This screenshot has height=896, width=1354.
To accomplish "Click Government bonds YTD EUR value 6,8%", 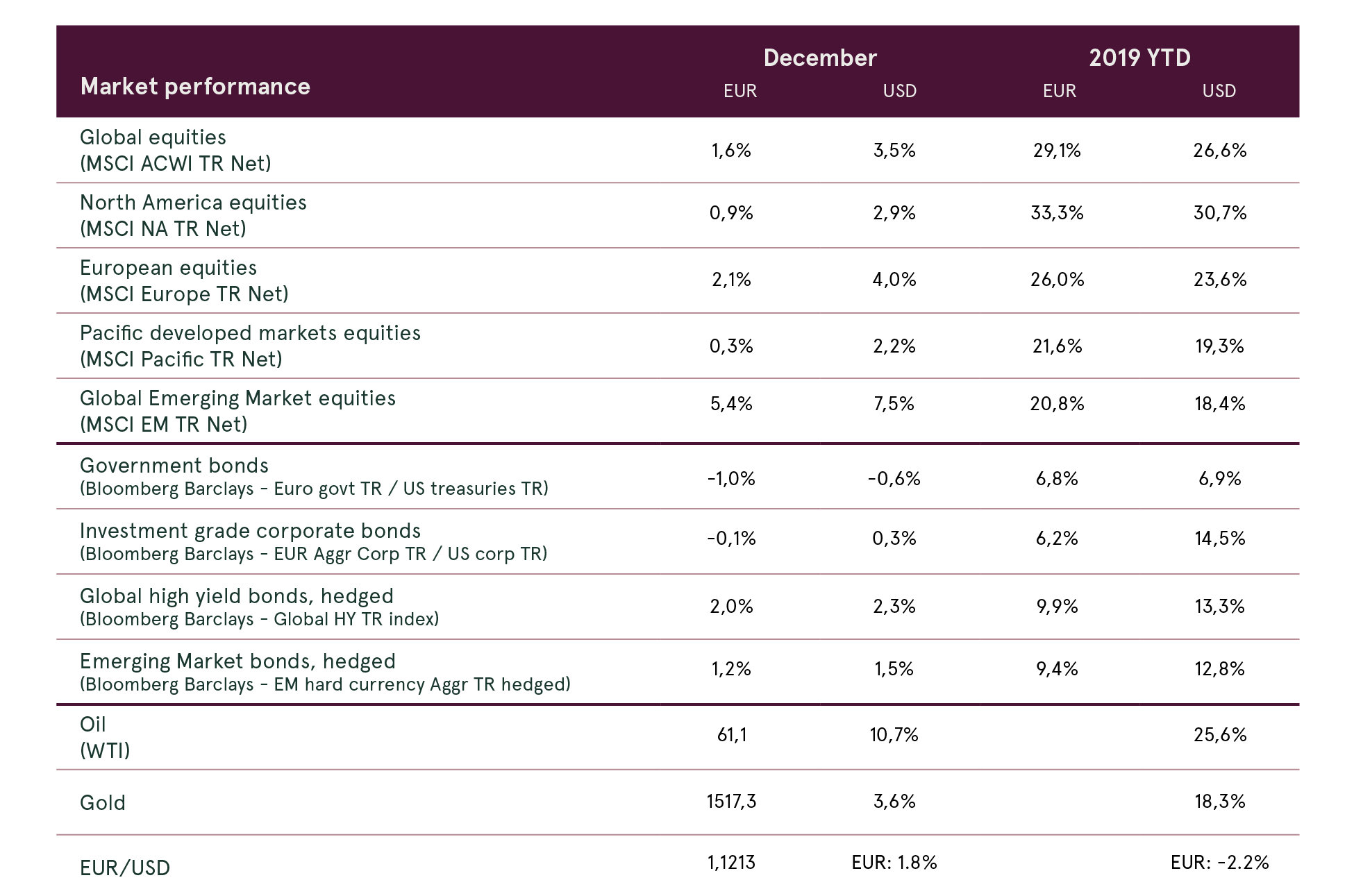I will click(1057, 479).
